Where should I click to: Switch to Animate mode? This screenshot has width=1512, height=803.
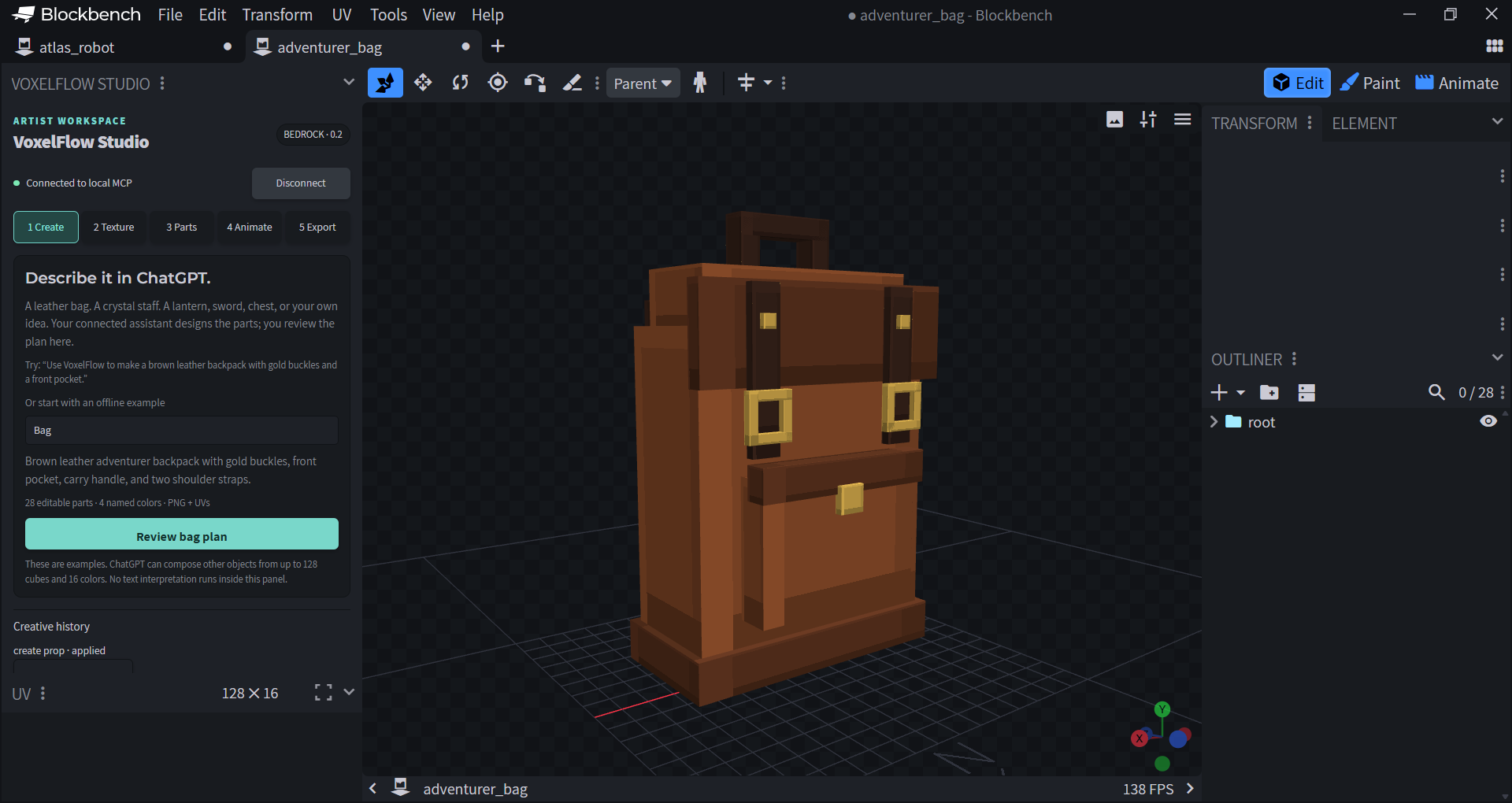(x=1457, y=83)
